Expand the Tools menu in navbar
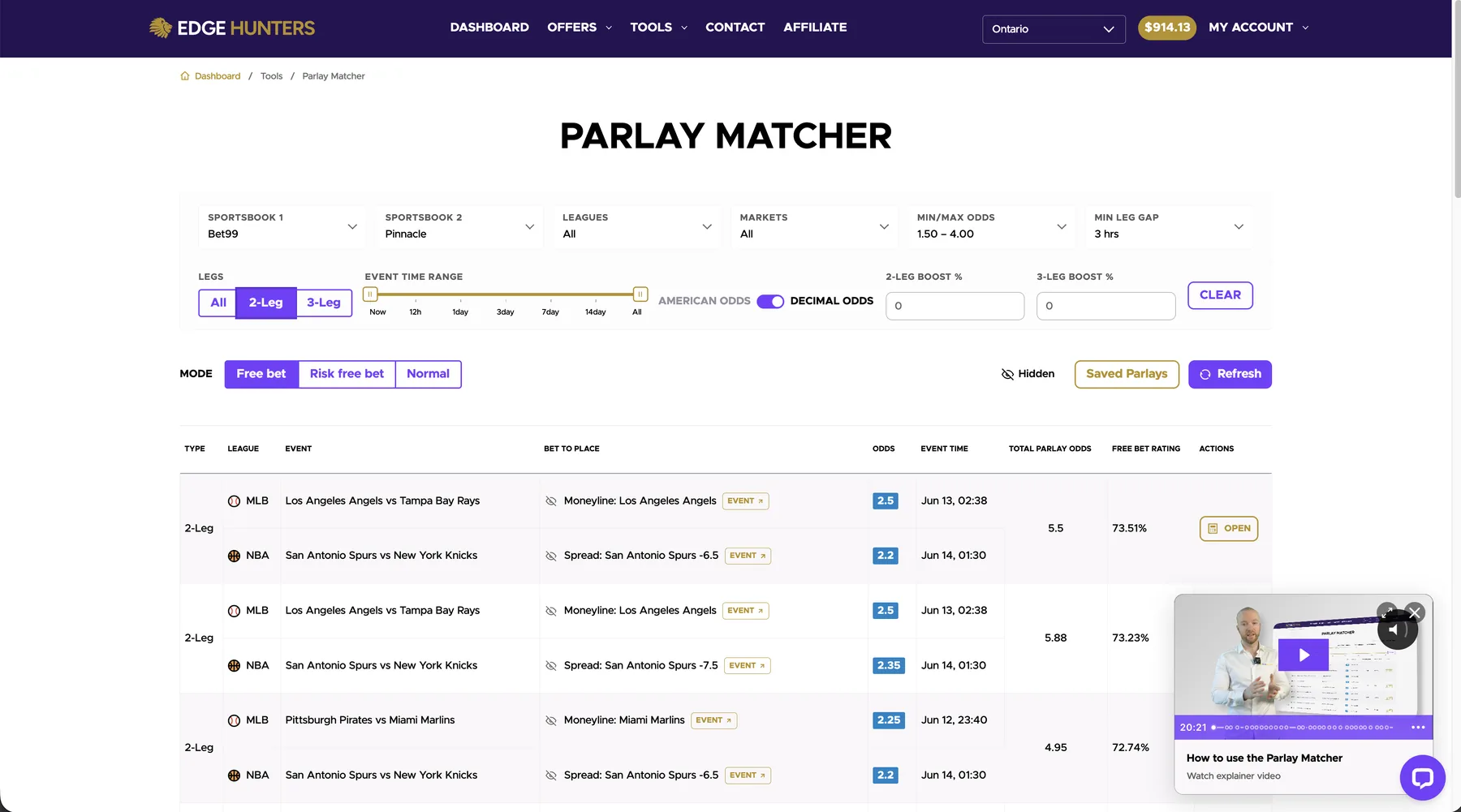This screenshot has width=1461, height=812. click(658, 28)
